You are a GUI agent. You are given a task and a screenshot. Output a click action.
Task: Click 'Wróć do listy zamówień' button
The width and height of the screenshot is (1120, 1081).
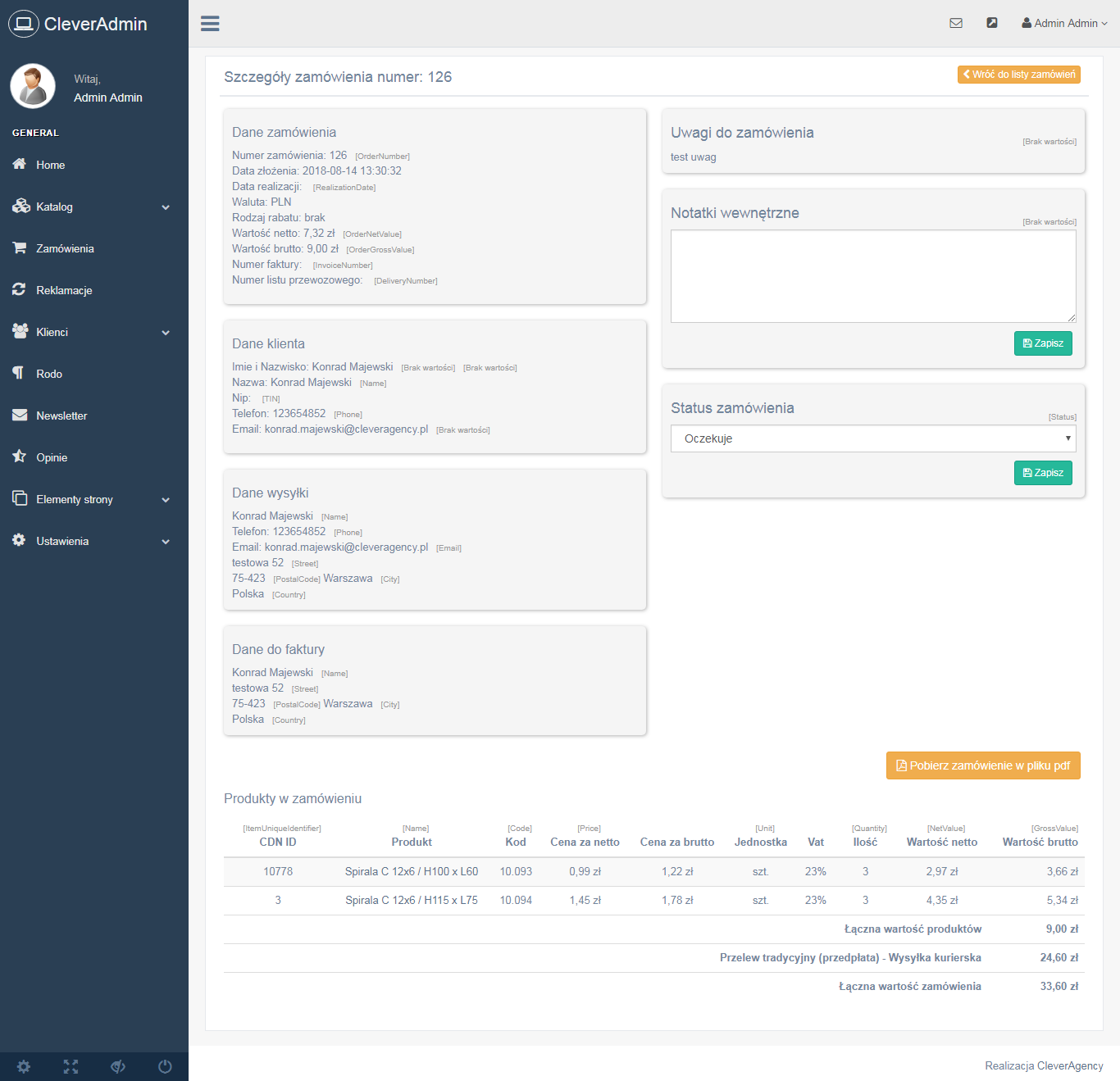1018,75
